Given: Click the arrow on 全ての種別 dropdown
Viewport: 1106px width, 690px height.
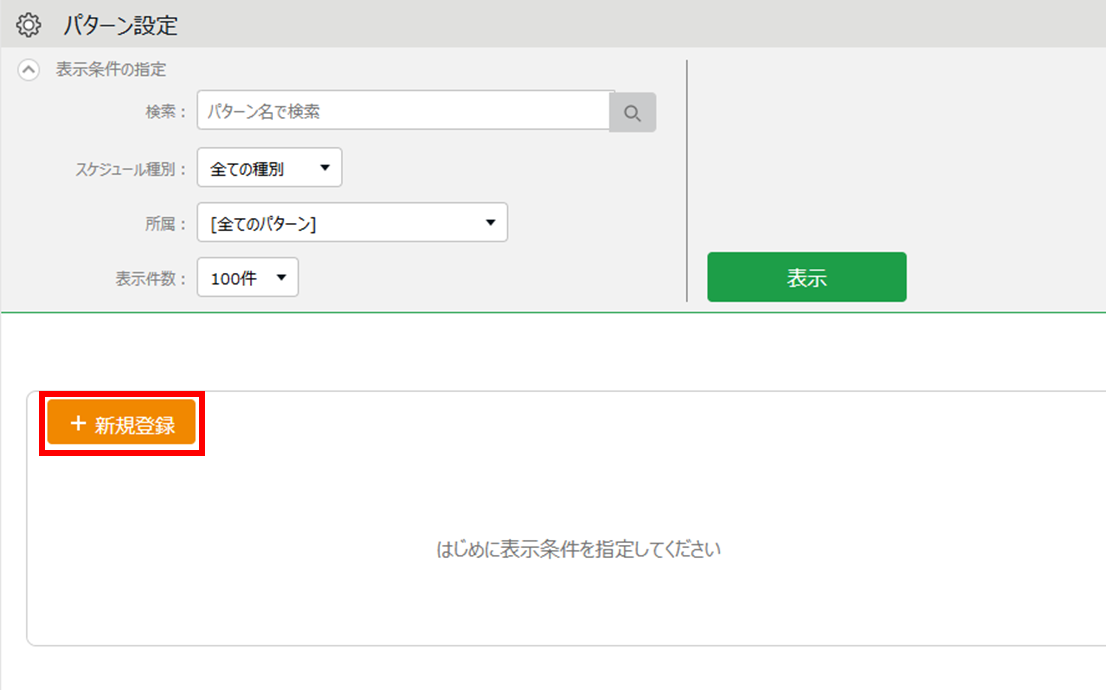Looking at the screenshot, I should 324,167.
